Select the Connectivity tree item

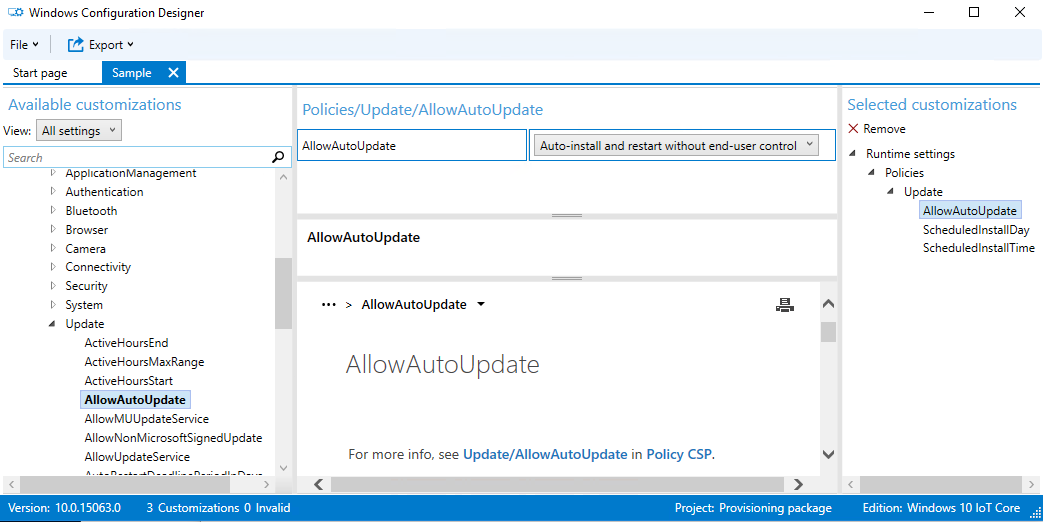(98, 267)
